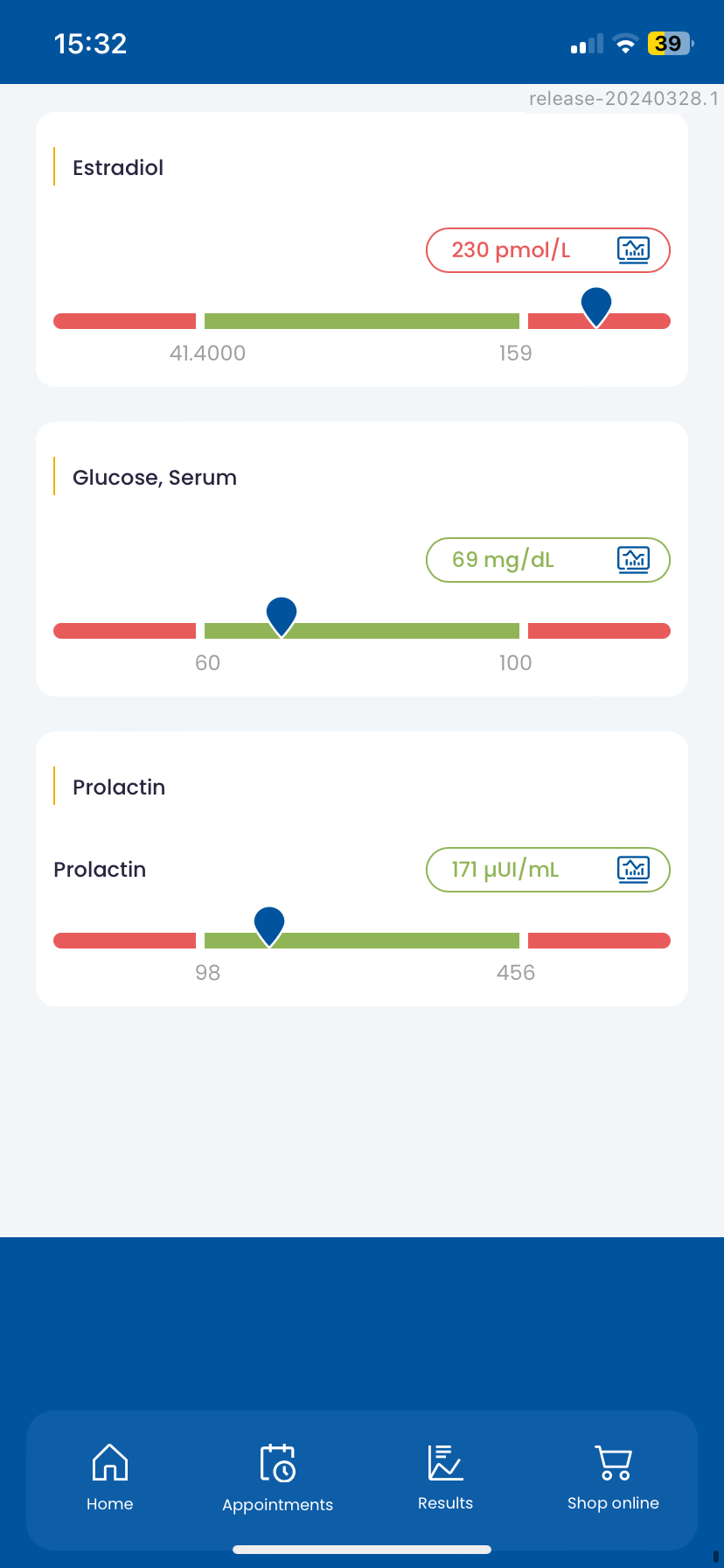Open the Glucose, Serum chart icon
The height and width of the screenshot is (1568, 724).
click(x=633, y=560)
